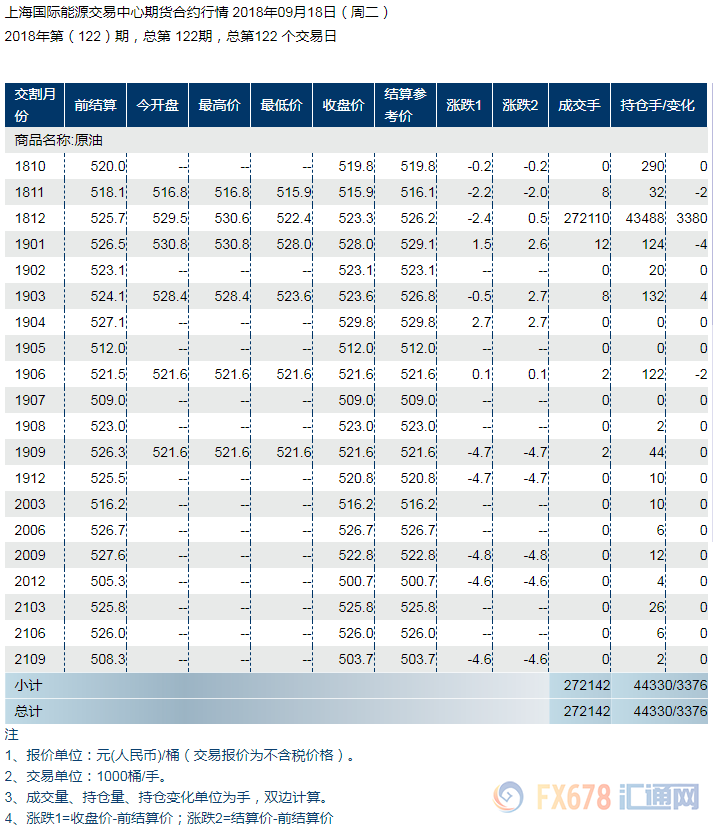
Task: Click the 涨跌2 column header
Action: pos(520,105)
